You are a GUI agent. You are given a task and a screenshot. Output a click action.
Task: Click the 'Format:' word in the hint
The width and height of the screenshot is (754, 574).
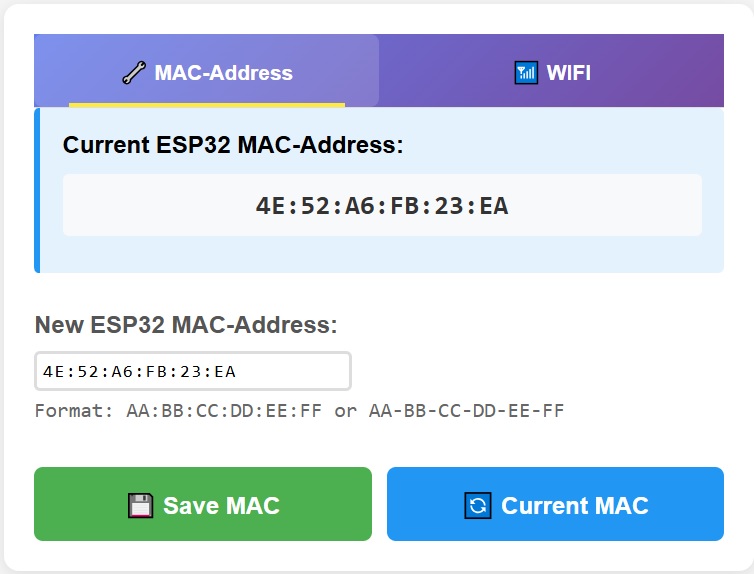tap(75, 411)
